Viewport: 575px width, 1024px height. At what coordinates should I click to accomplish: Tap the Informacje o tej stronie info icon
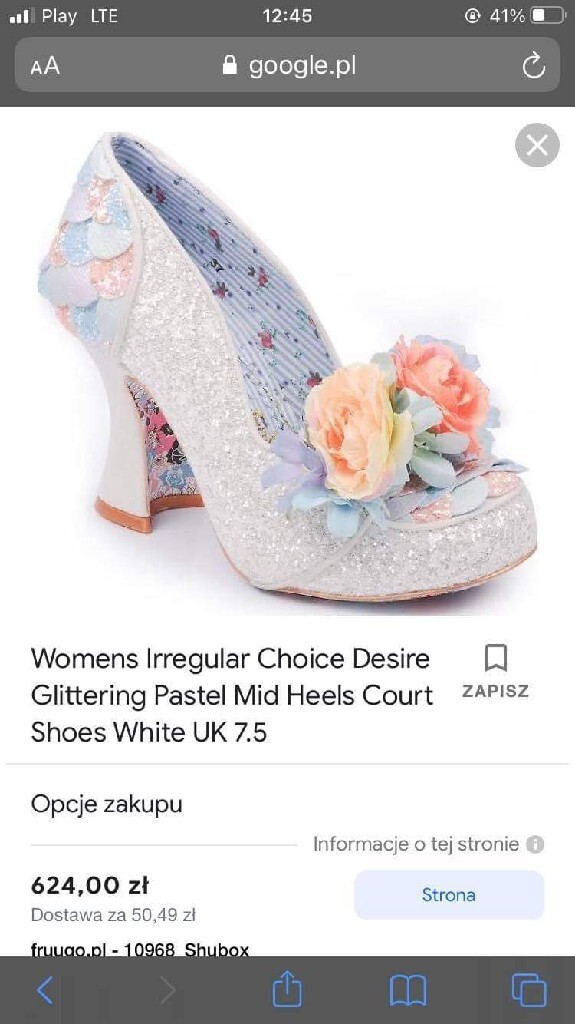tap(535, 844)
